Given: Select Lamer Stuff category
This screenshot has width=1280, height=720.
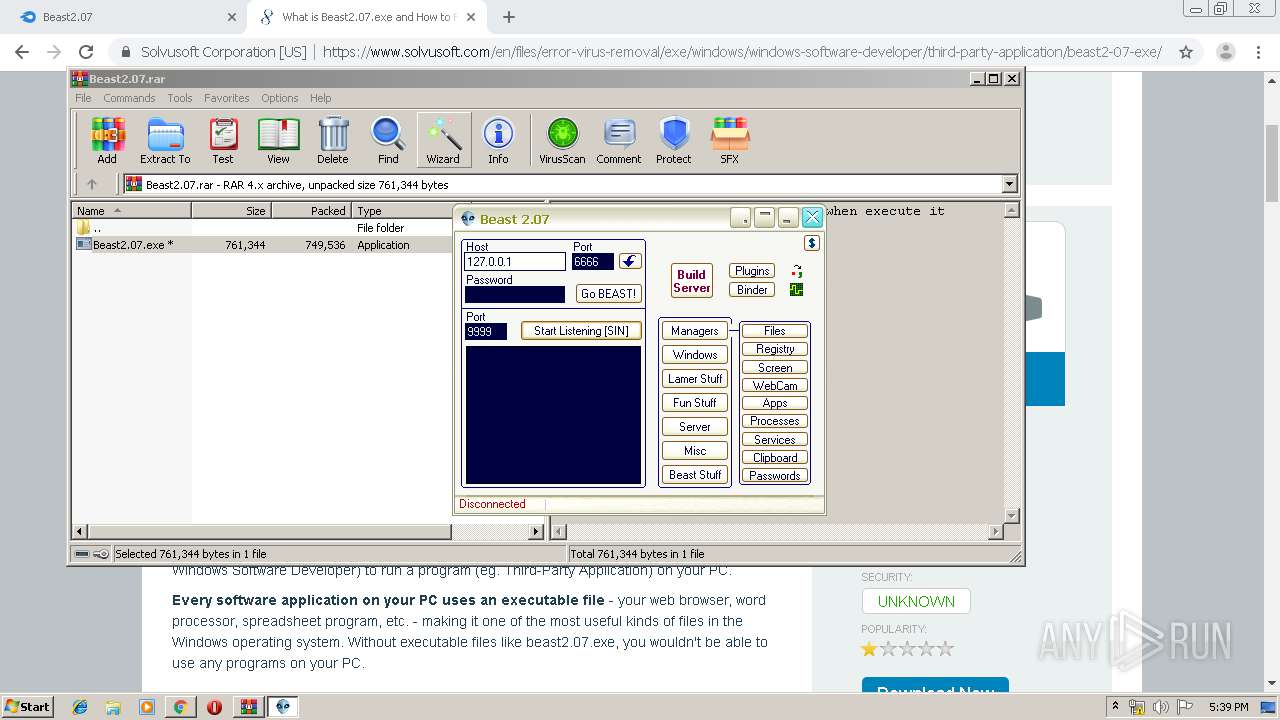Looking at the screenshot, I should [695, 379].
